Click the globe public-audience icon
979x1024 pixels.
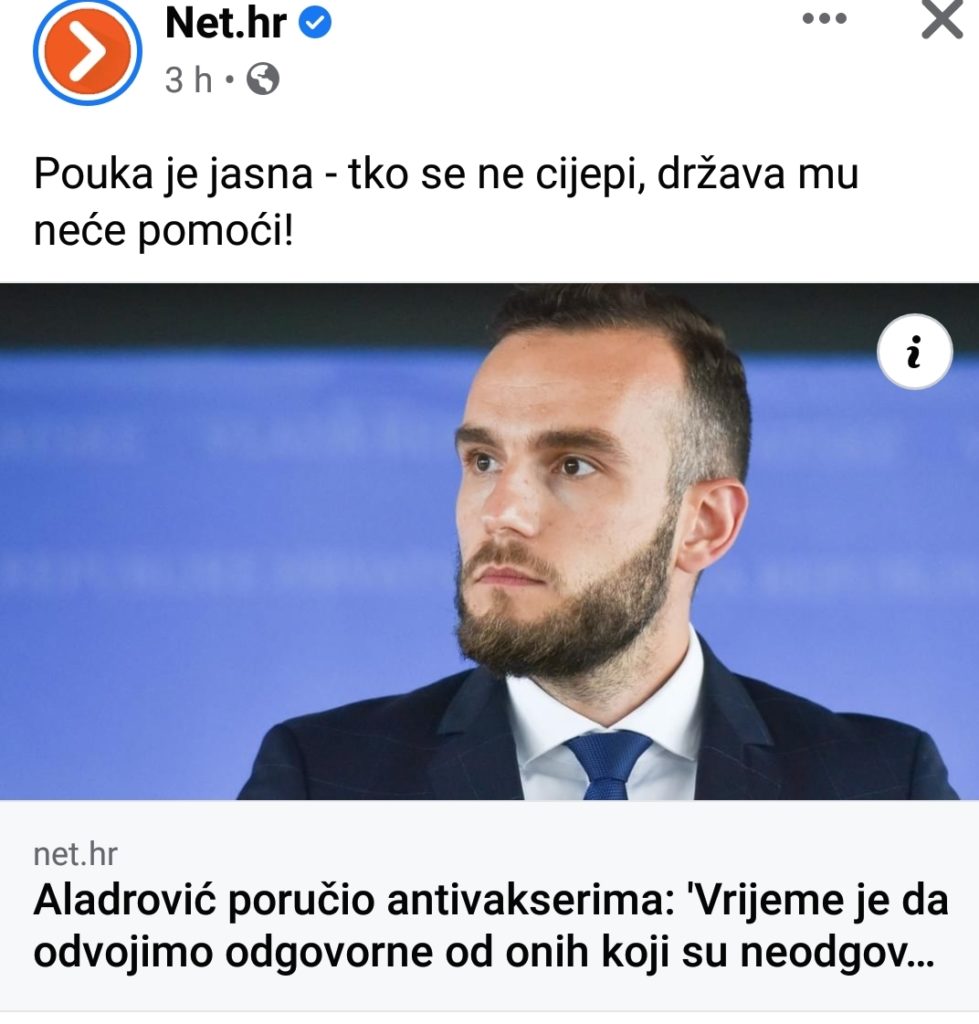point(263,79)
